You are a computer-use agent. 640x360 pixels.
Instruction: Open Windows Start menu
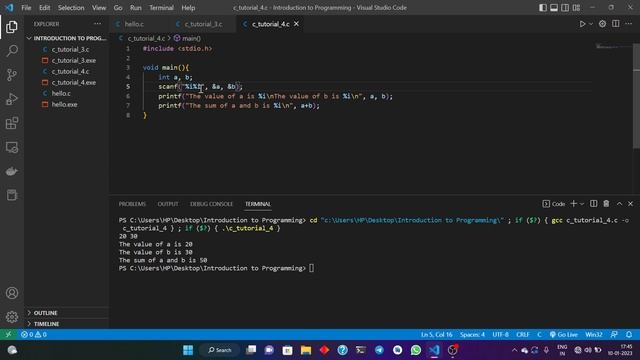coord(188,350)
